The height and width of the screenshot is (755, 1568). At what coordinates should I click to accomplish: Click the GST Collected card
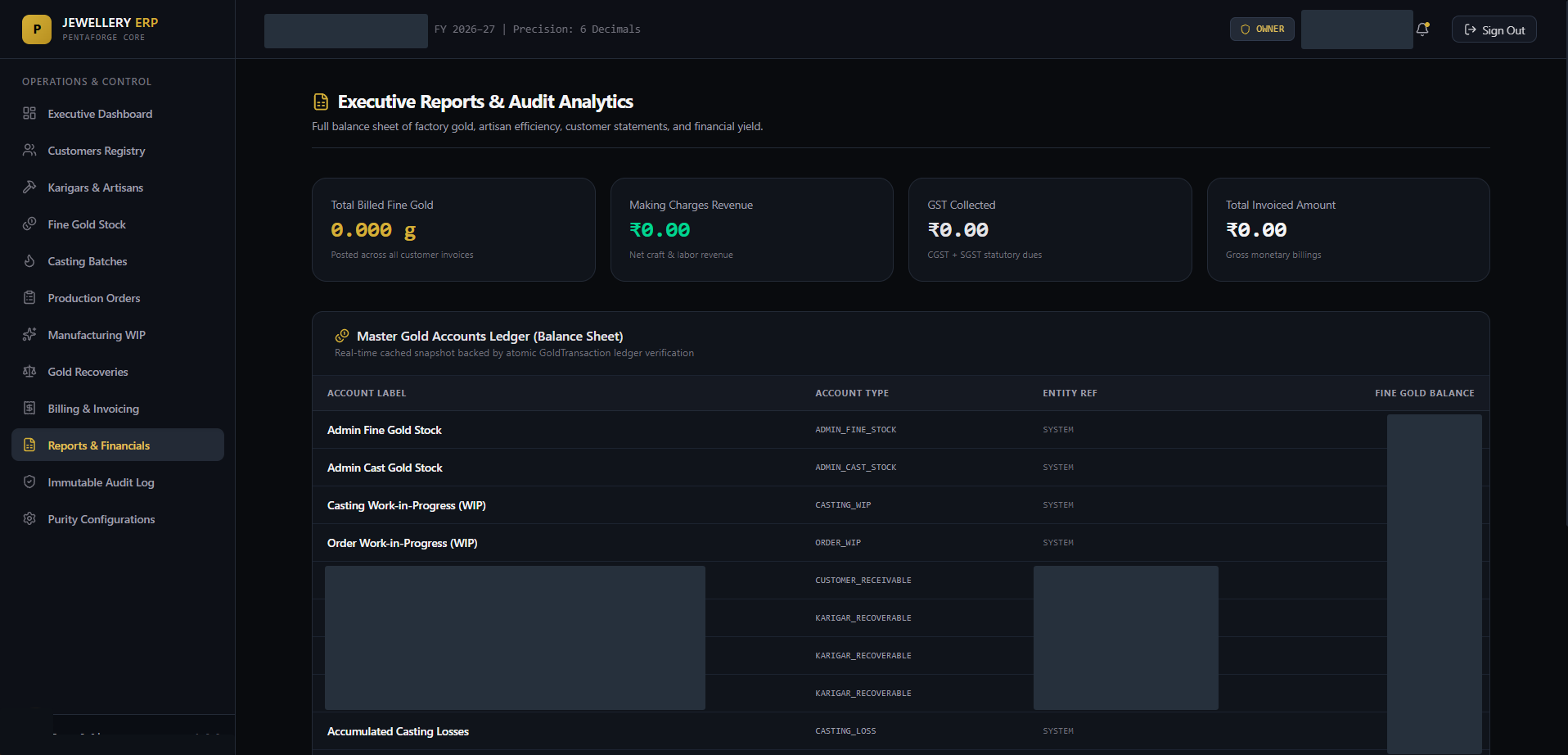(x=1050, y=229)
